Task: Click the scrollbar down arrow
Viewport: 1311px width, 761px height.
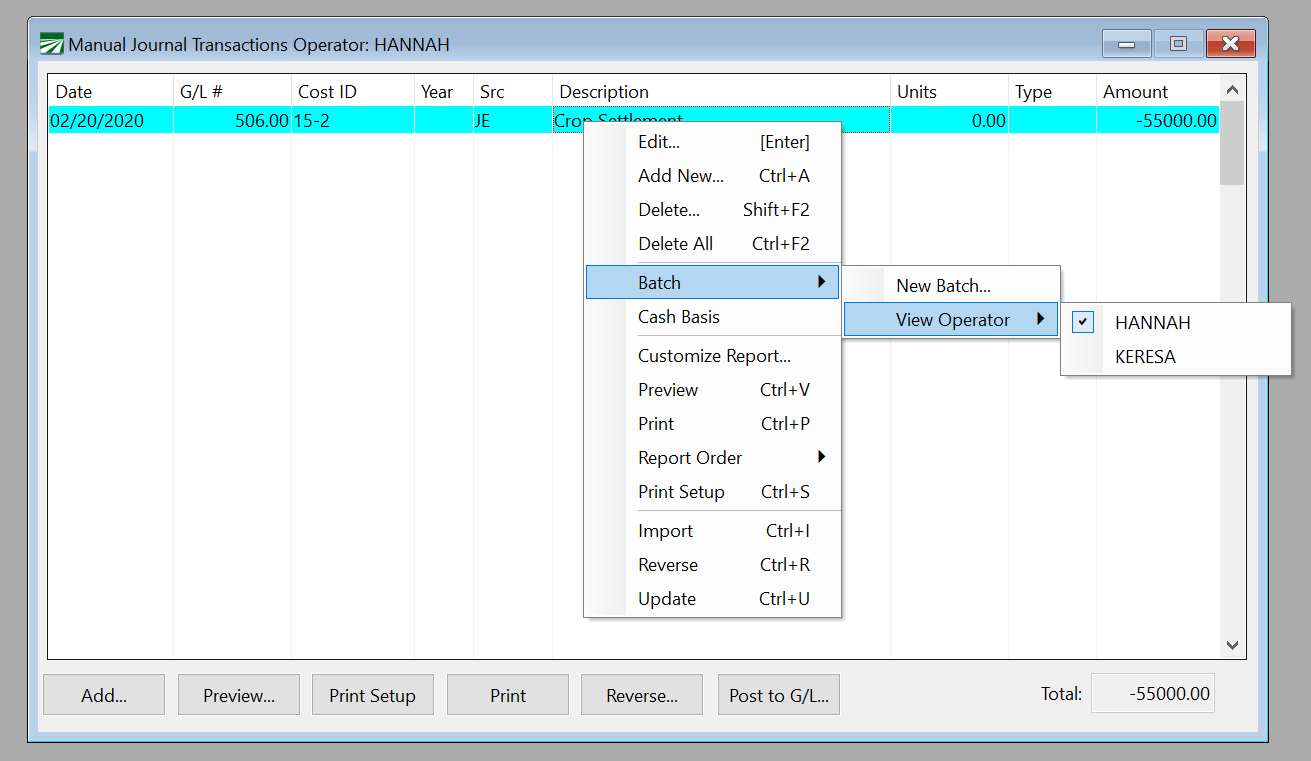Action: tap(1233, 645)
